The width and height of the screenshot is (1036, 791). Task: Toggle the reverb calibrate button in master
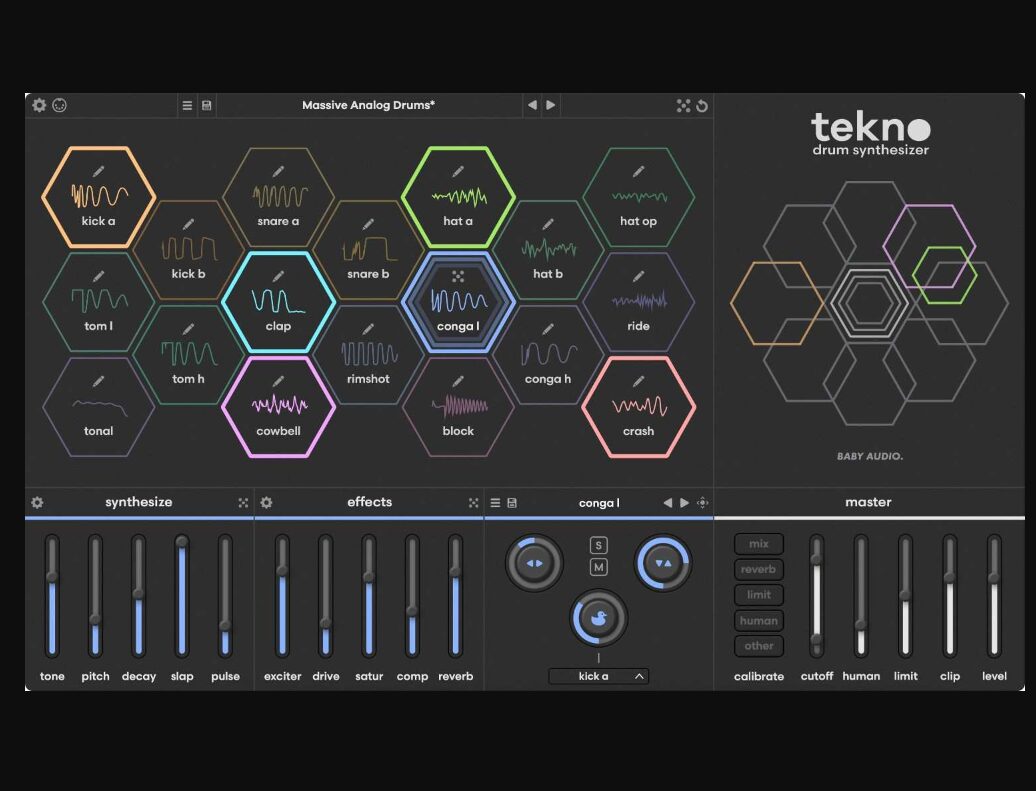tap(759, 569)
